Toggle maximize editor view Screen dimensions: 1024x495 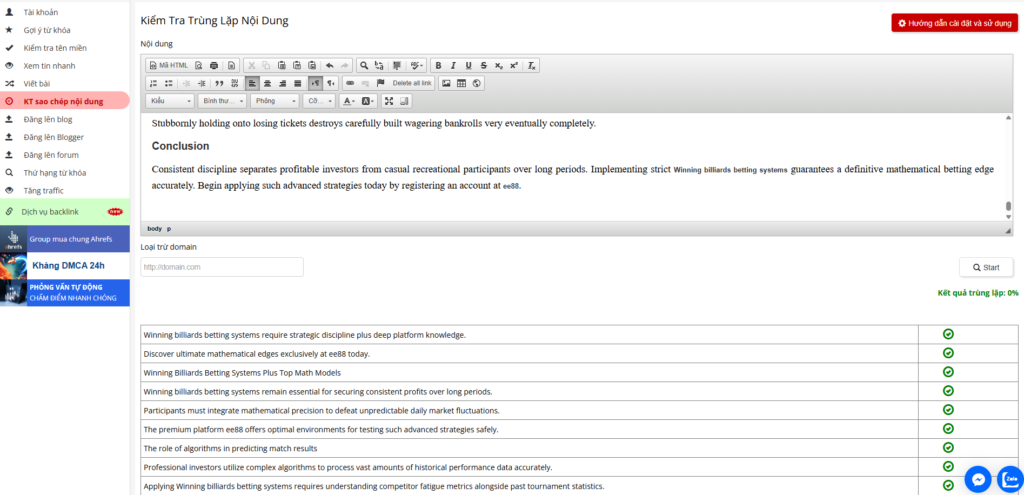coord(389,101)
